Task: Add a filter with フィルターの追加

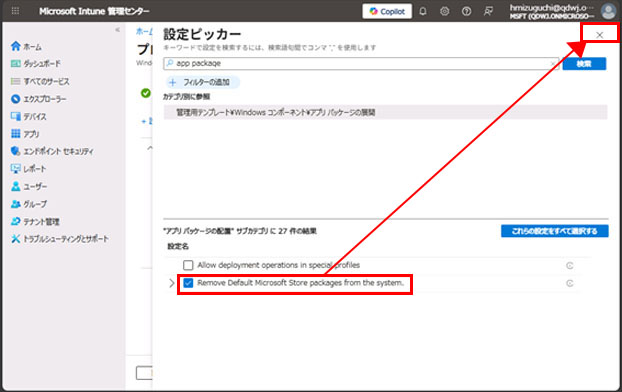Action: 202,82
